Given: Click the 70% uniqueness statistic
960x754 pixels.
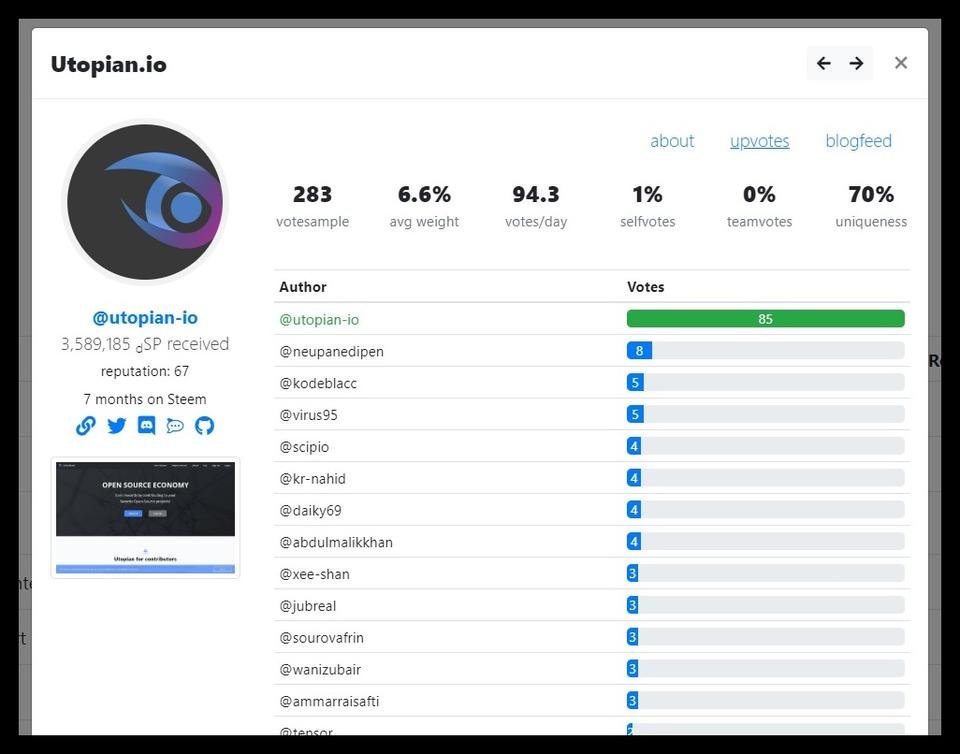Looking at the screenshot, I should [871, 206].
